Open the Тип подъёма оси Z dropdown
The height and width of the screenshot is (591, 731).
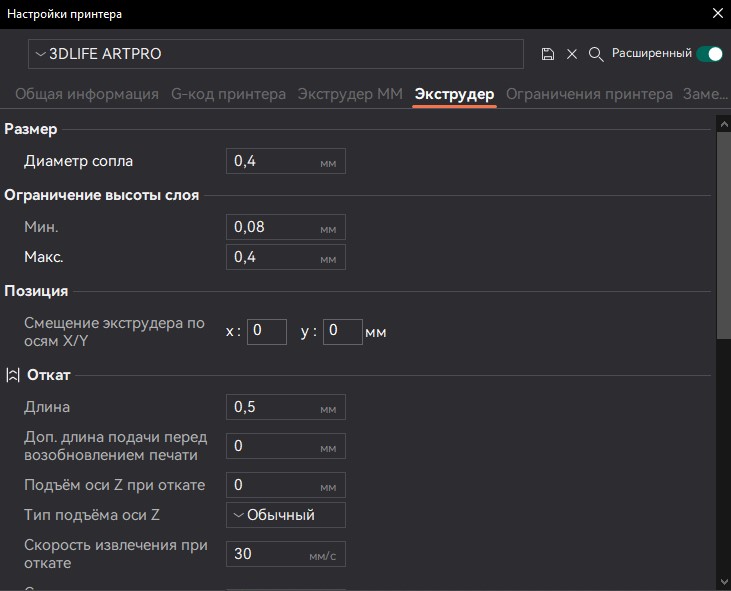(x=286, y=515)
